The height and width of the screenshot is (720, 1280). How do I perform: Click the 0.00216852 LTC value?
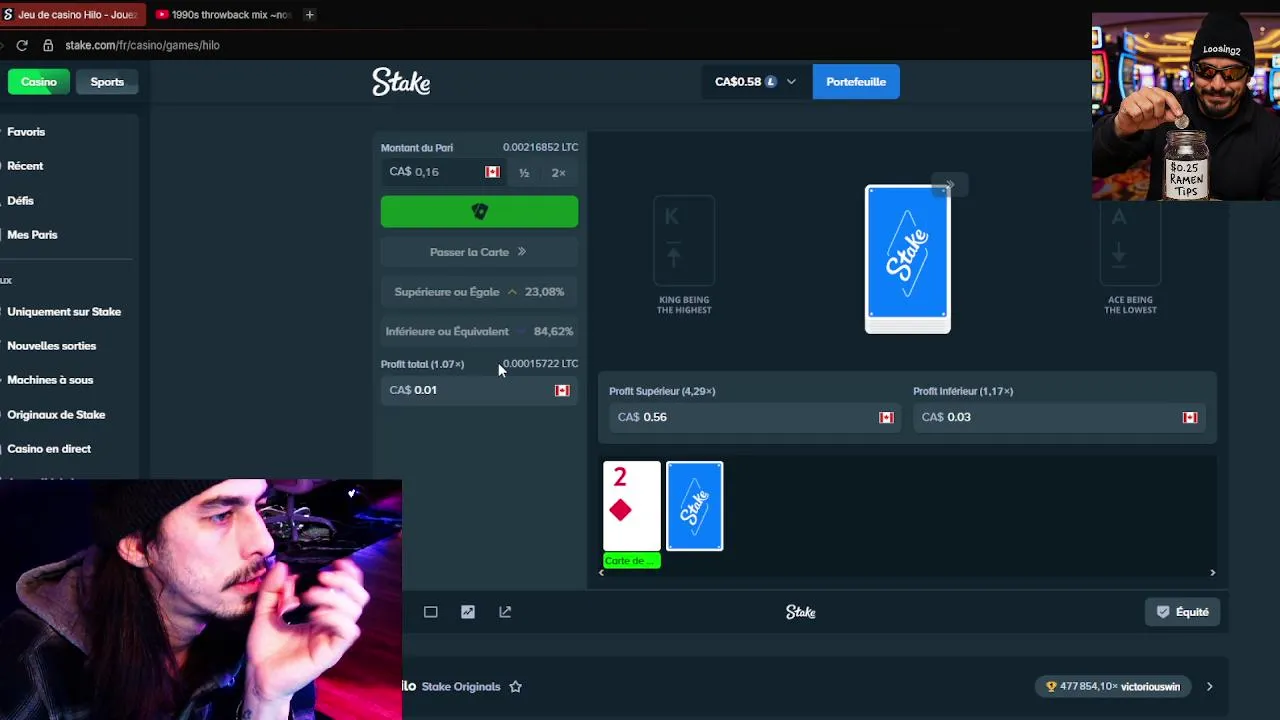pos(540,147)
